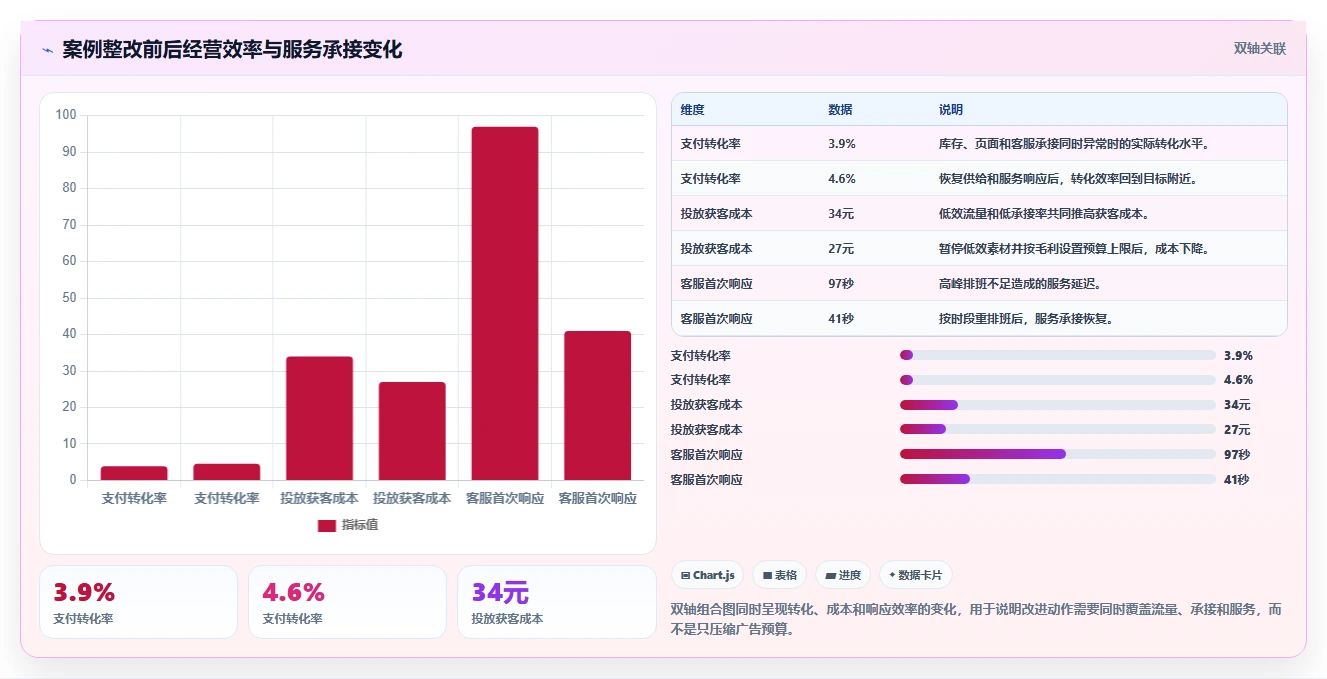Image resolution: width=1327 pixels, height=679 pixels.
Task: Click the Chart.js chip
Action: point(707,575)
